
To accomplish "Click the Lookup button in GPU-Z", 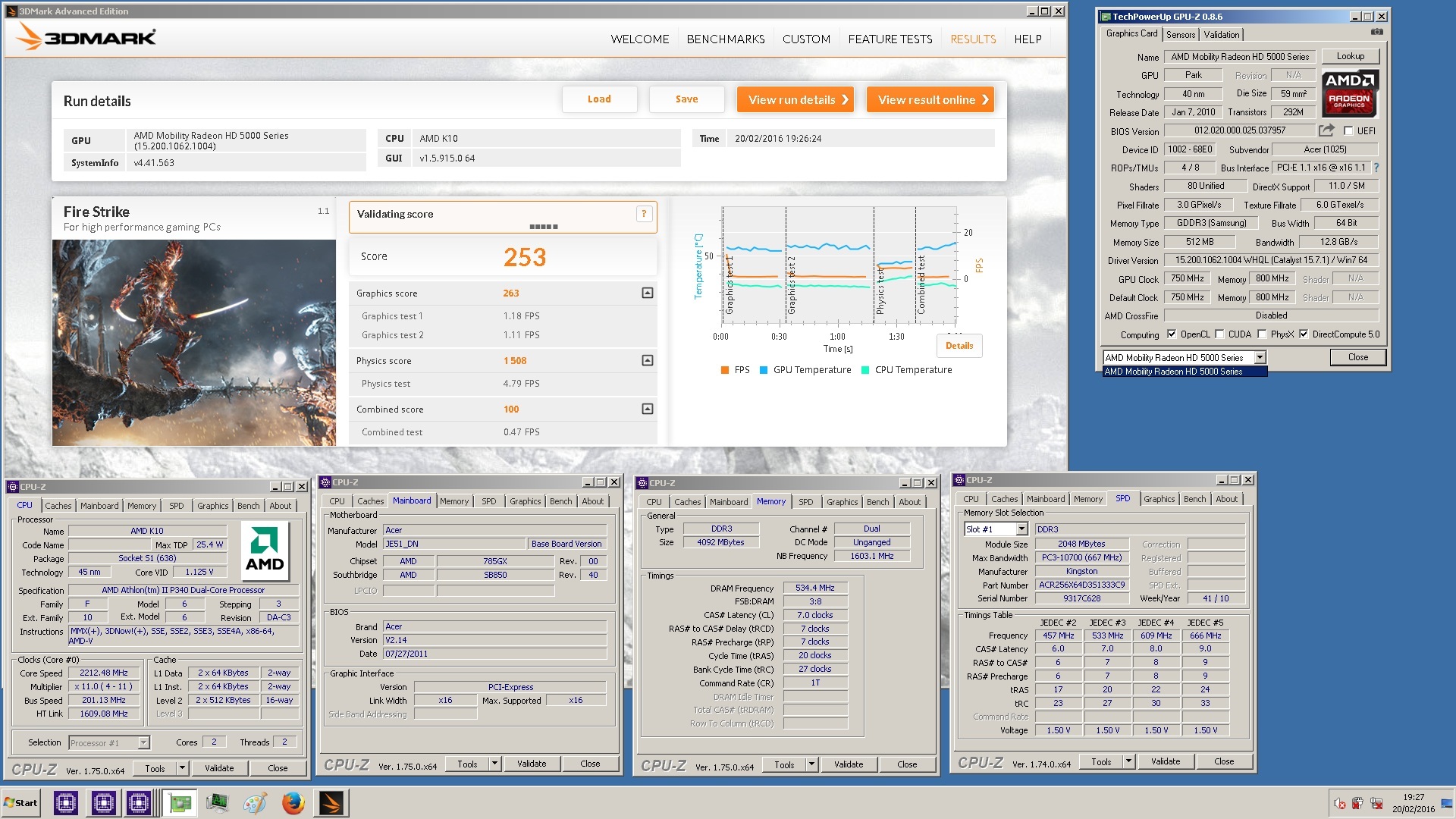I will tap(1350, 56).
